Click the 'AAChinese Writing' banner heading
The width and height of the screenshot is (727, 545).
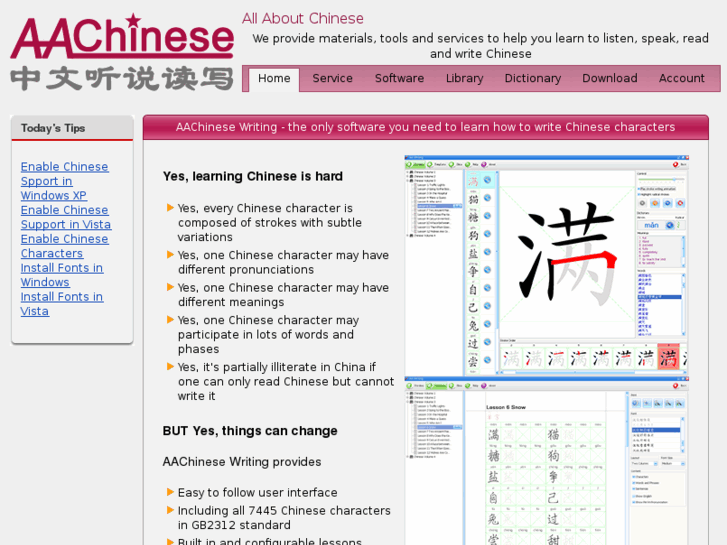425,127
